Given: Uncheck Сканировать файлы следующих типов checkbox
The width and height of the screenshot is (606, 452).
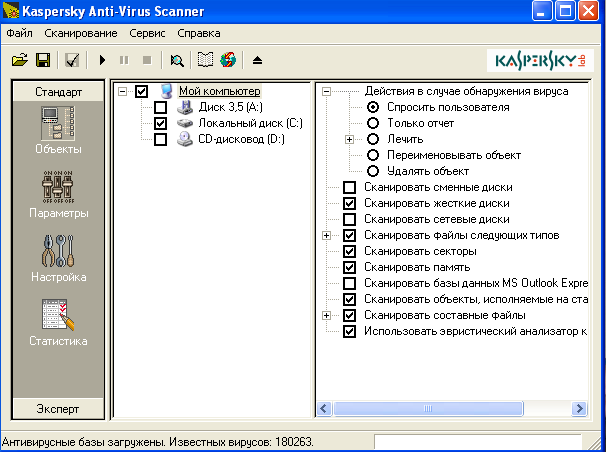Looking at the screenshot, I should pyautogui.click(x=349, y=235).
